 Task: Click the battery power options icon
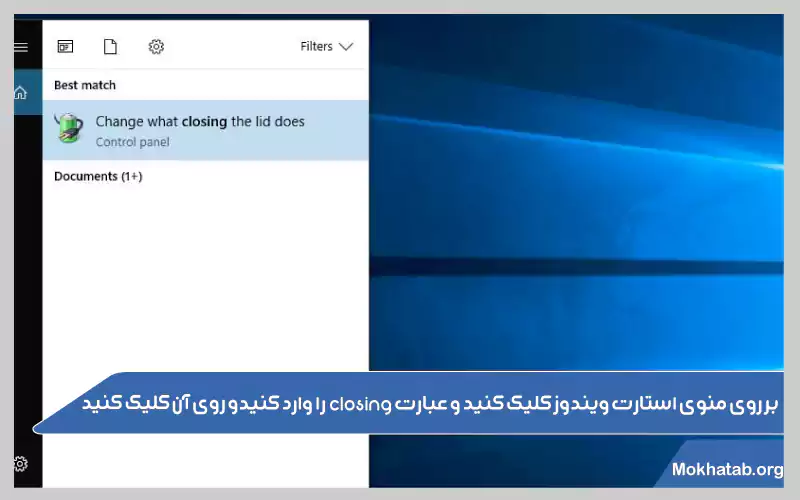coord(69,128)
